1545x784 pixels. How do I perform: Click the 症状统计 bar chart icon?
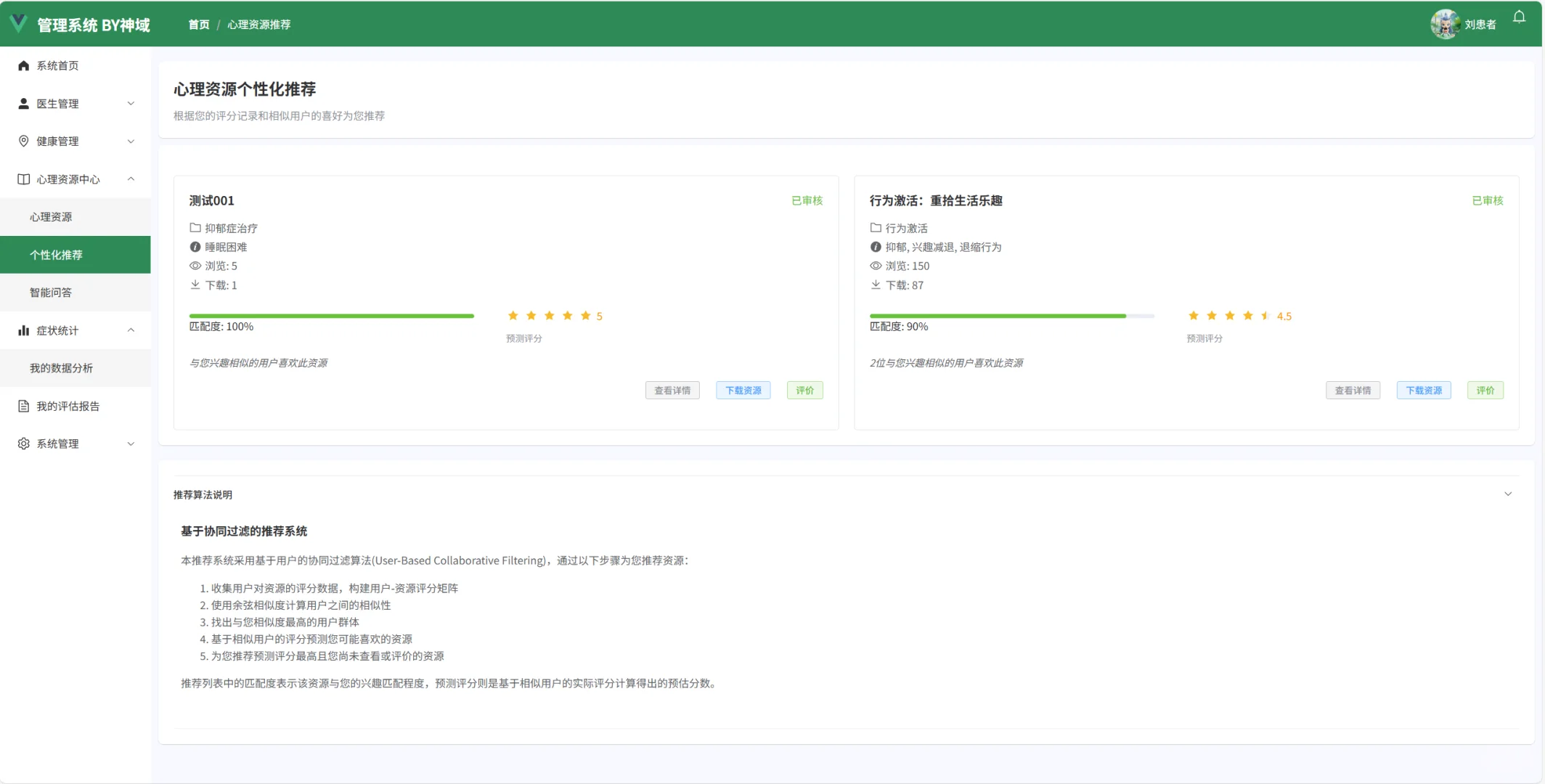click(x=23, y=330)
